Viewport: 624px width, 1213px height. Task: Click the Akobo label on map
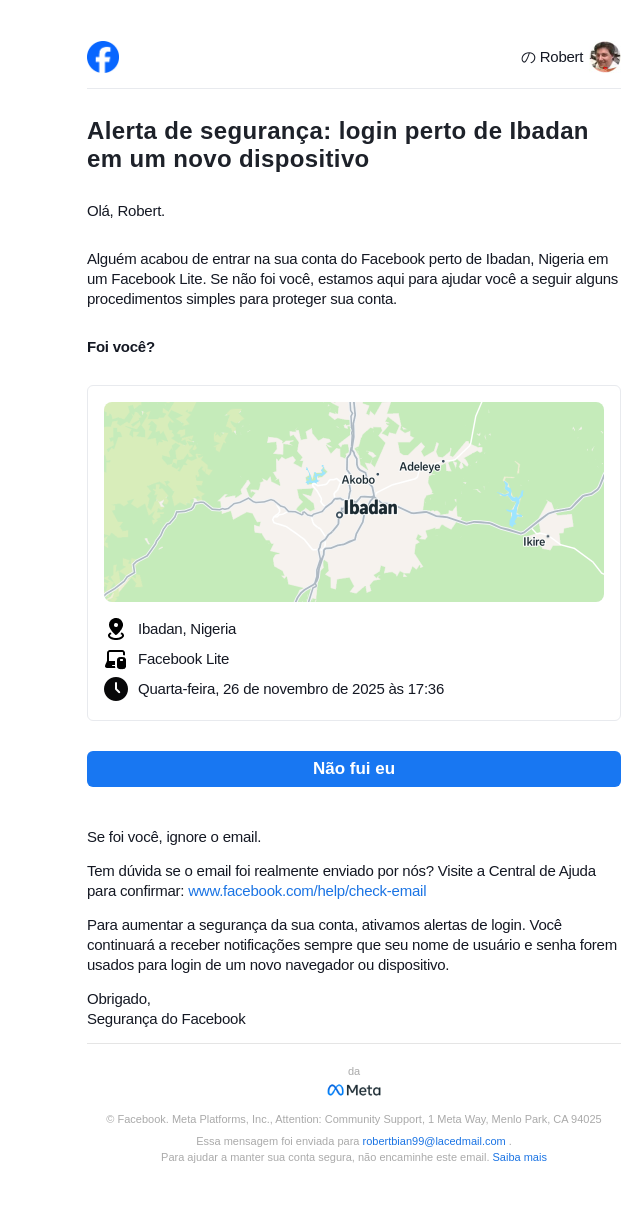click(358, 480)
